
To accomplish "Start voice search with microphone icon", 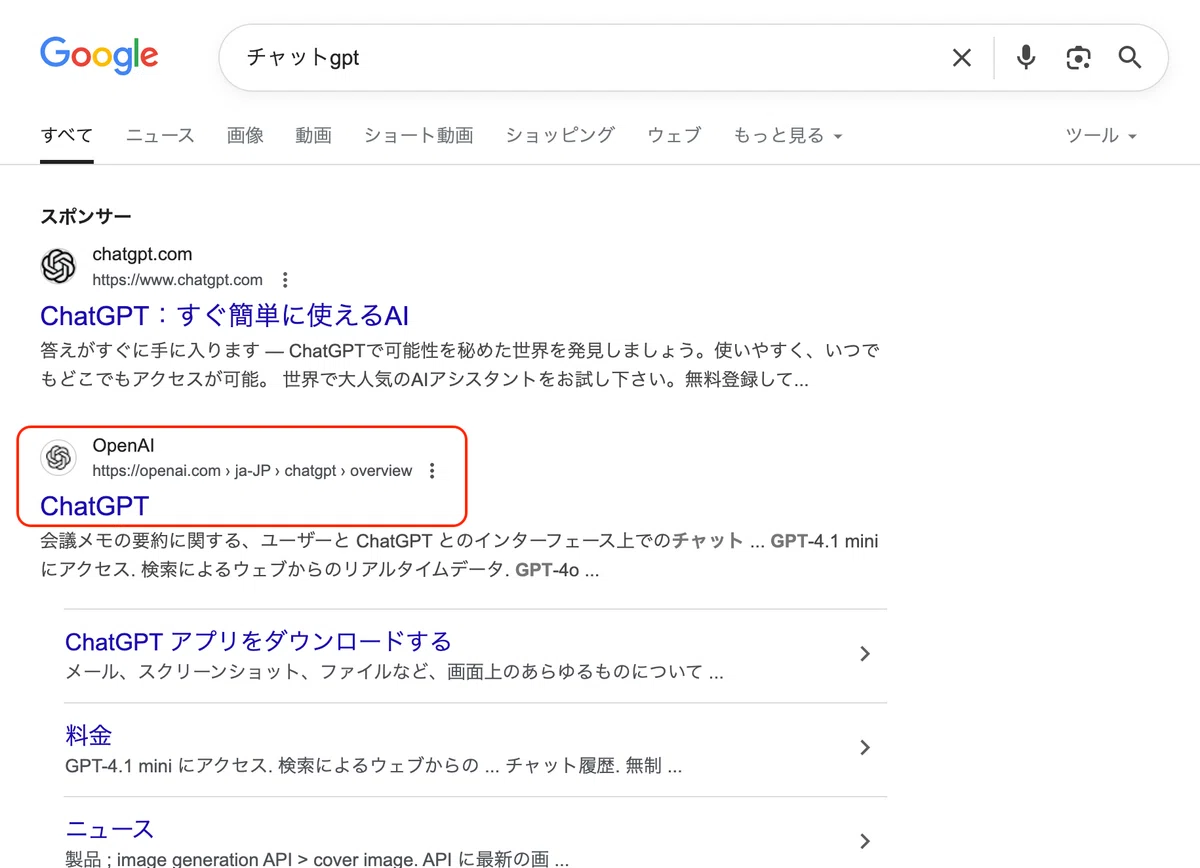I will click(1026, 57).
